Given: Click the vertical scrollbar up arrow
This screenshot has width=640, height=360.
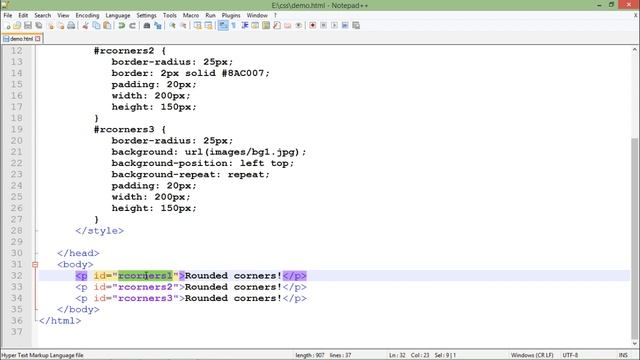Looking at the screenshot, I should [x=635, y=50].
